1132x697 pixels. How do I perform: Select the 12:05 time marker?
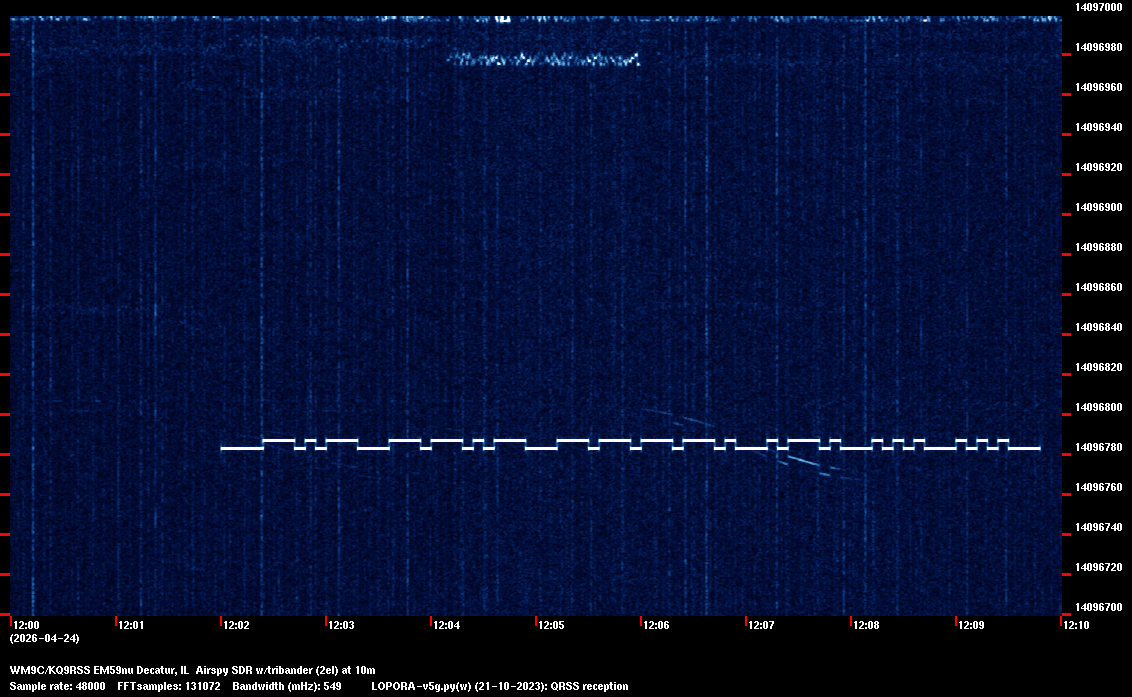pos(551,626)
